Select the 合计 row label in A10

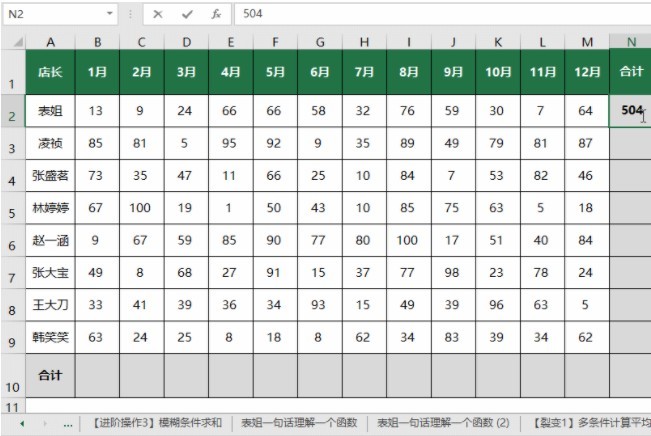[51, 376]
